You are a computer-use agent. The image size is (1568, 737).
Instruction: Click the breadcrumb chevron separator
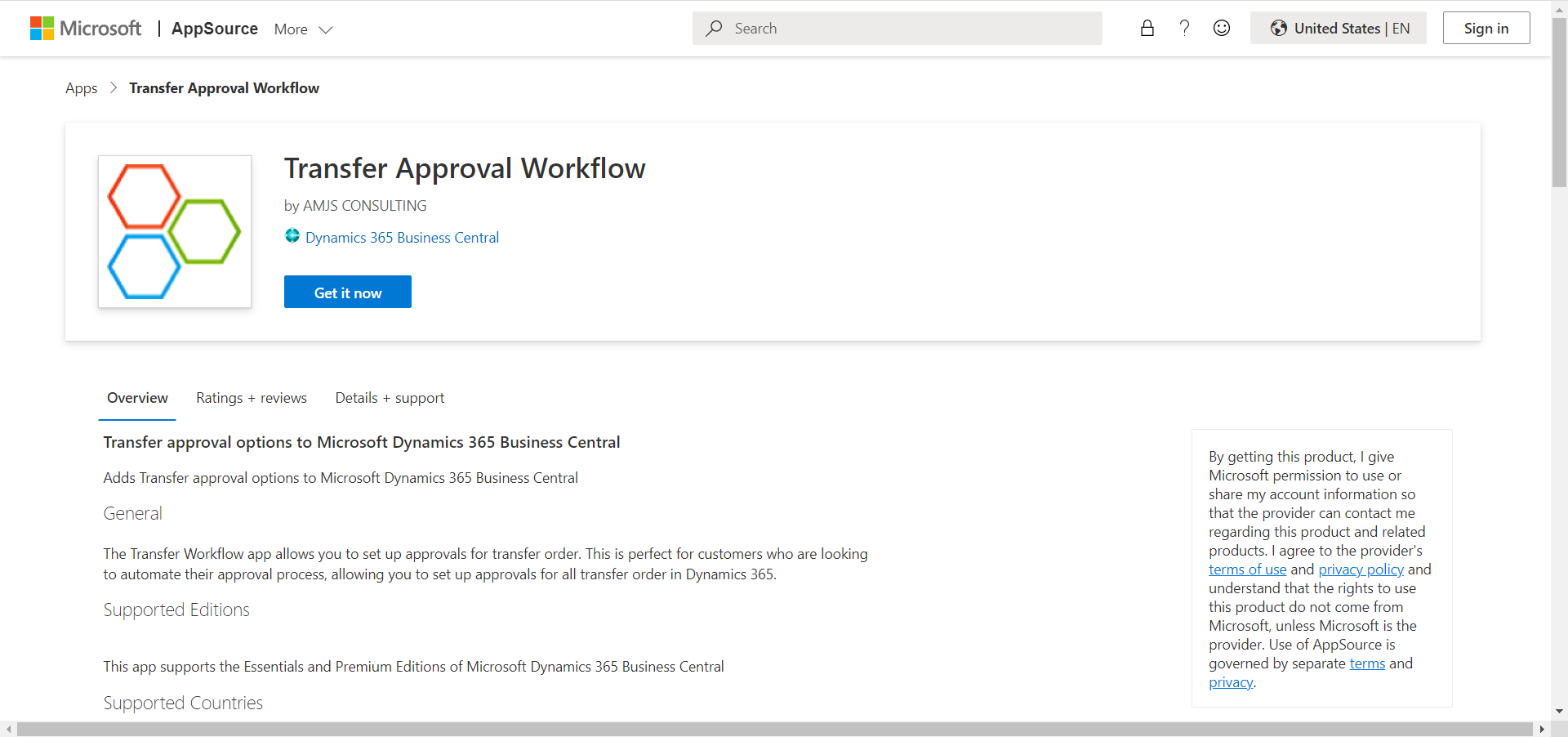[x=114, y=87]
